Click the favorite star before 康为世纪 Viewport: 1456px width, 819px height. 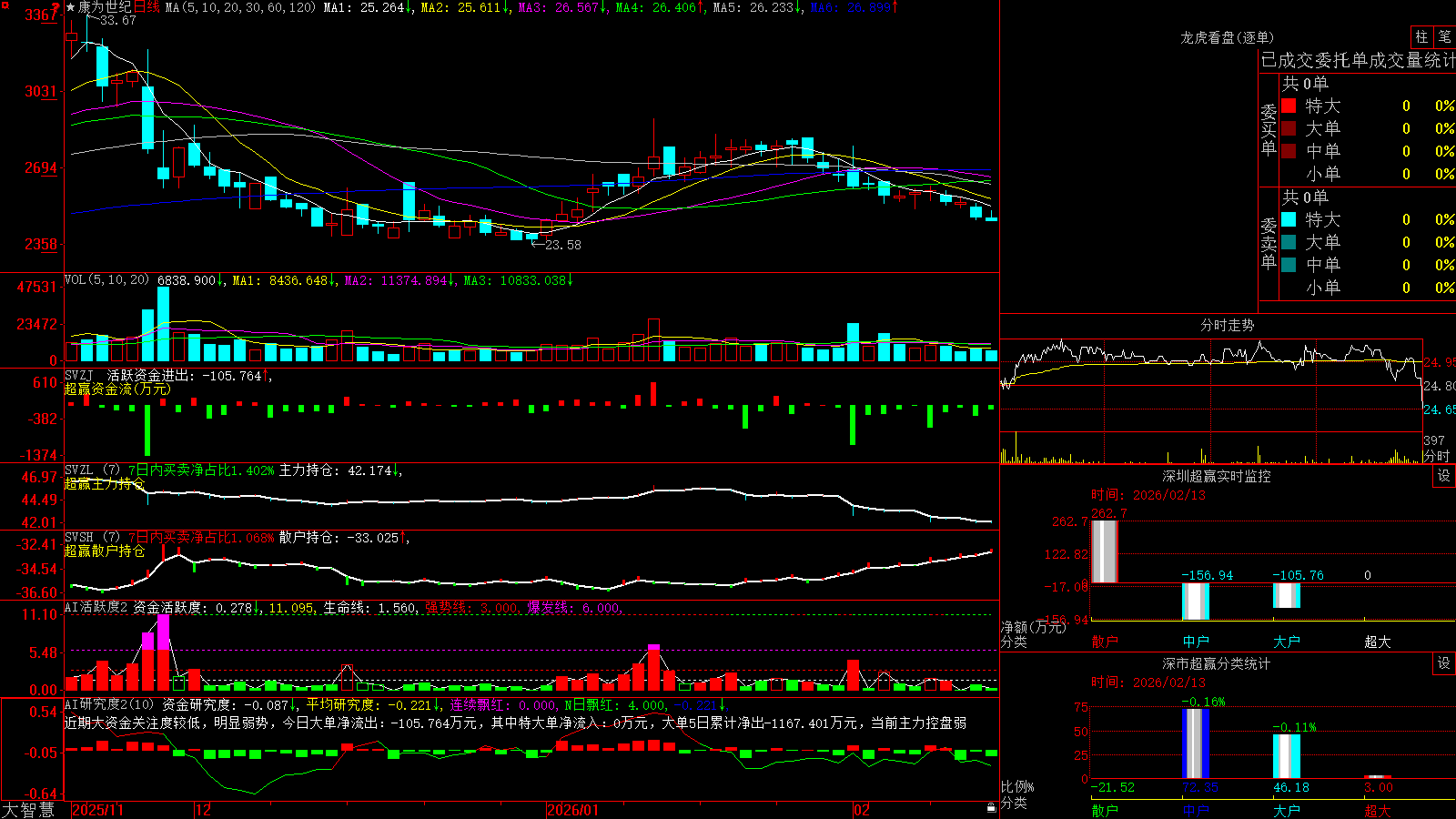click(x=70, y=7)
